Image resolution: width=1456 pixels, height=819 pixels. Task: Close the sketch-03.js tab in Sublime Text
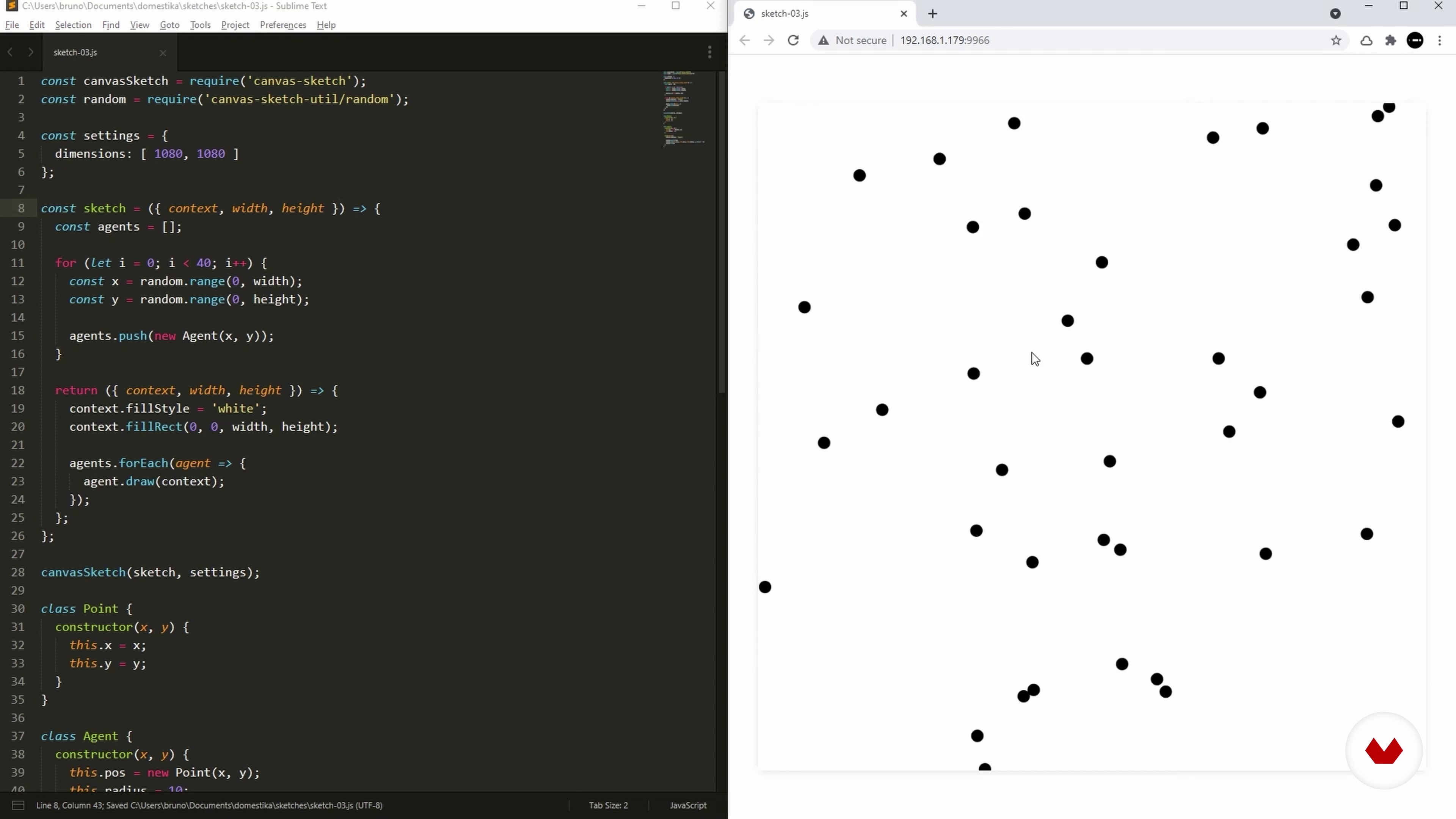click(163, 53)
